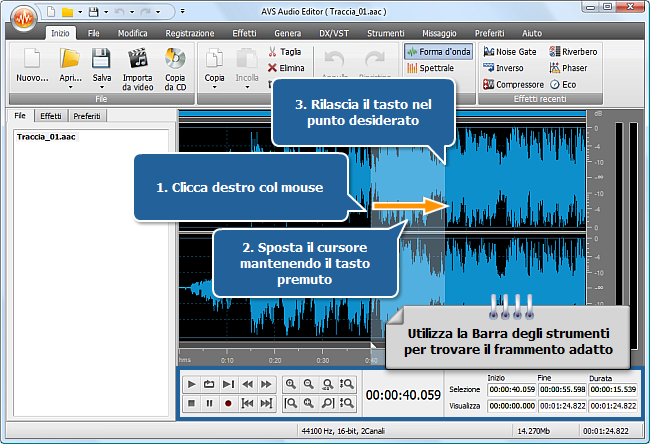Select Effetti tab in left panel
Image resolution: width=650 pixels, height=444 pixels.
[51, 116]
